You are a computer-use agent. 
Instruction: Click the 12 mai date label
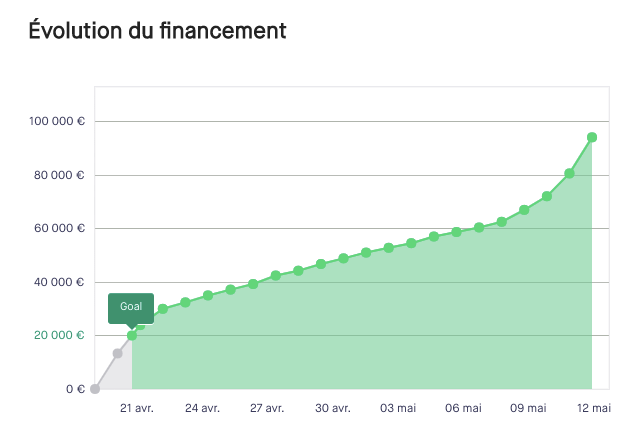(594, 408)
